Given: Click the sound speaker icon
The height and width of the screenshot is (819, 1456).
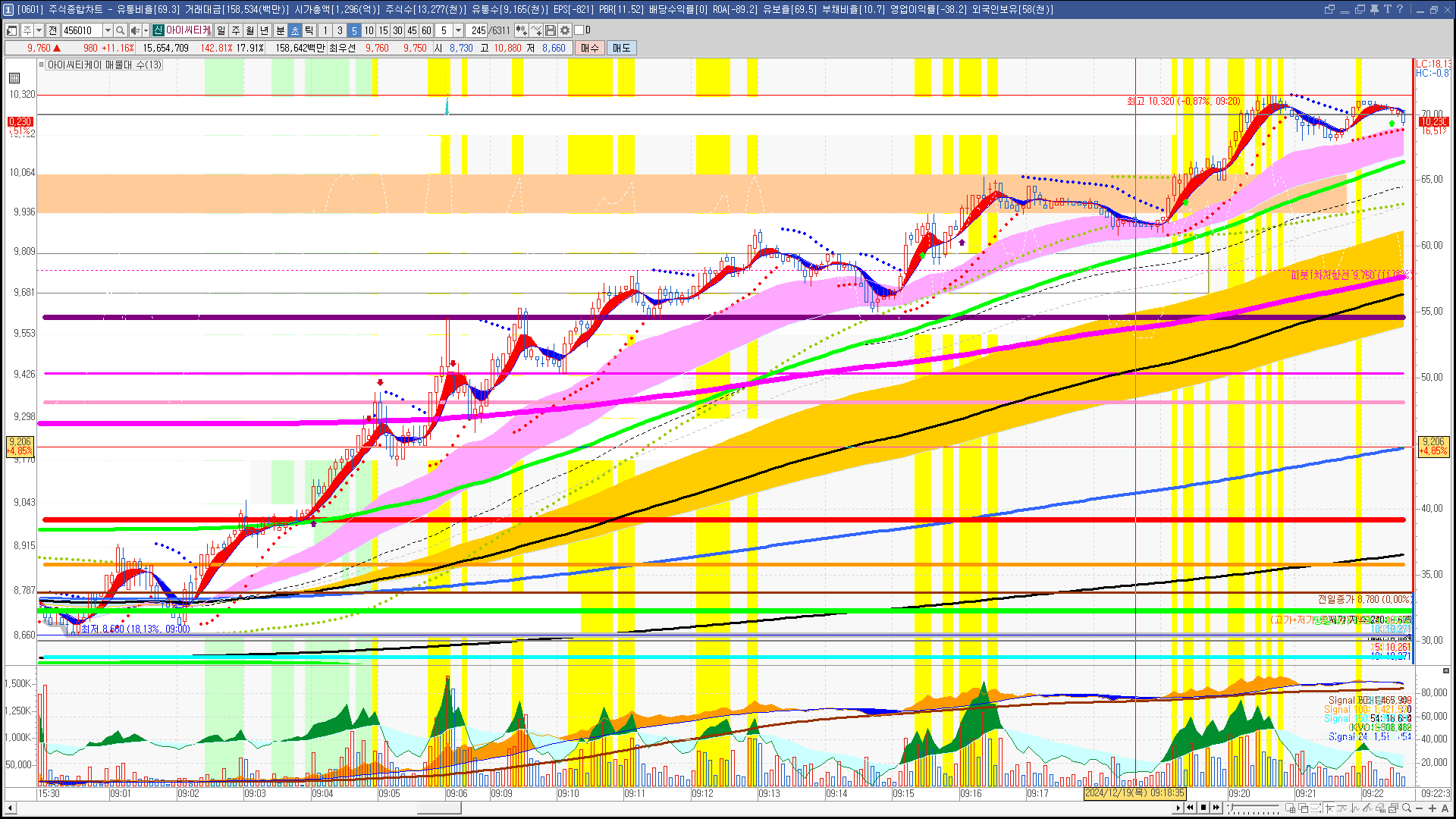Looking at the screenshot, I should pos(134,30).
